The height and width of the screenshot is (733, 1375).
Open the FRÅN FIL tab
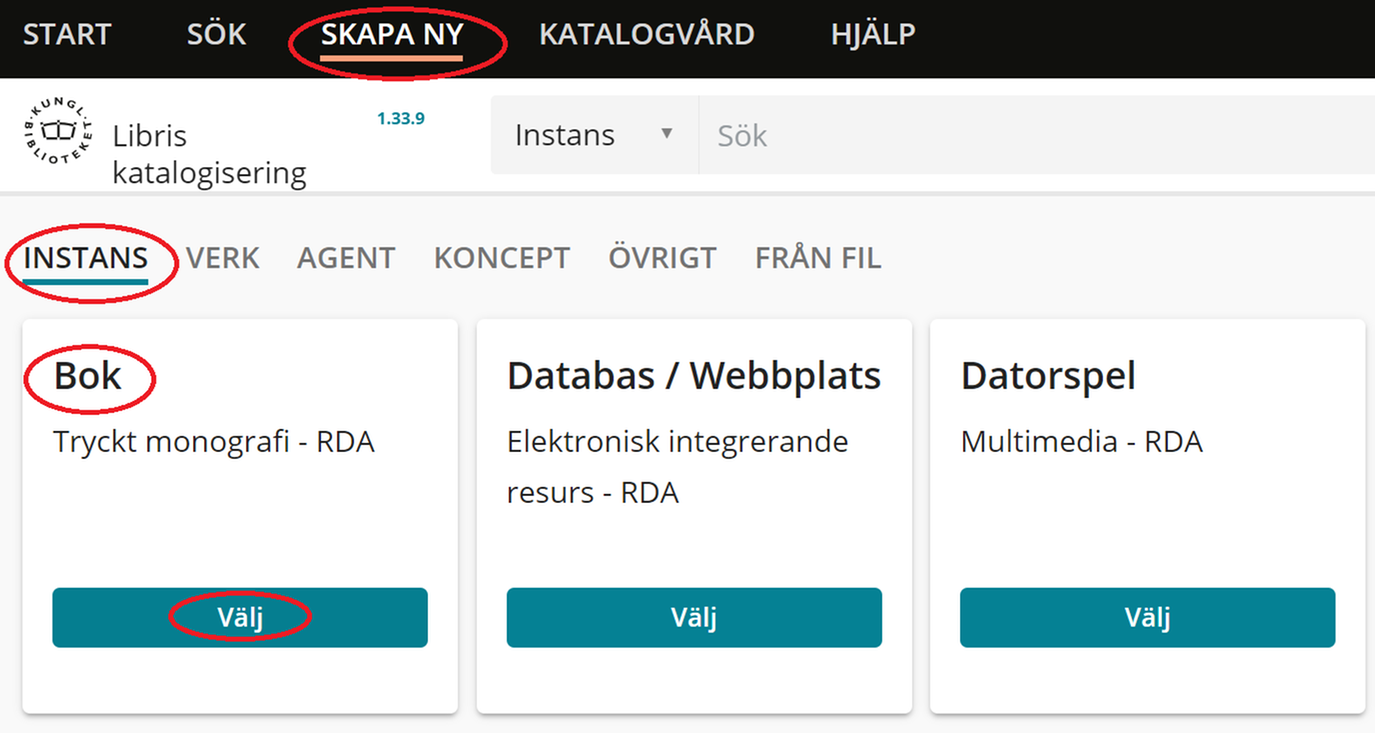(818, 257)
